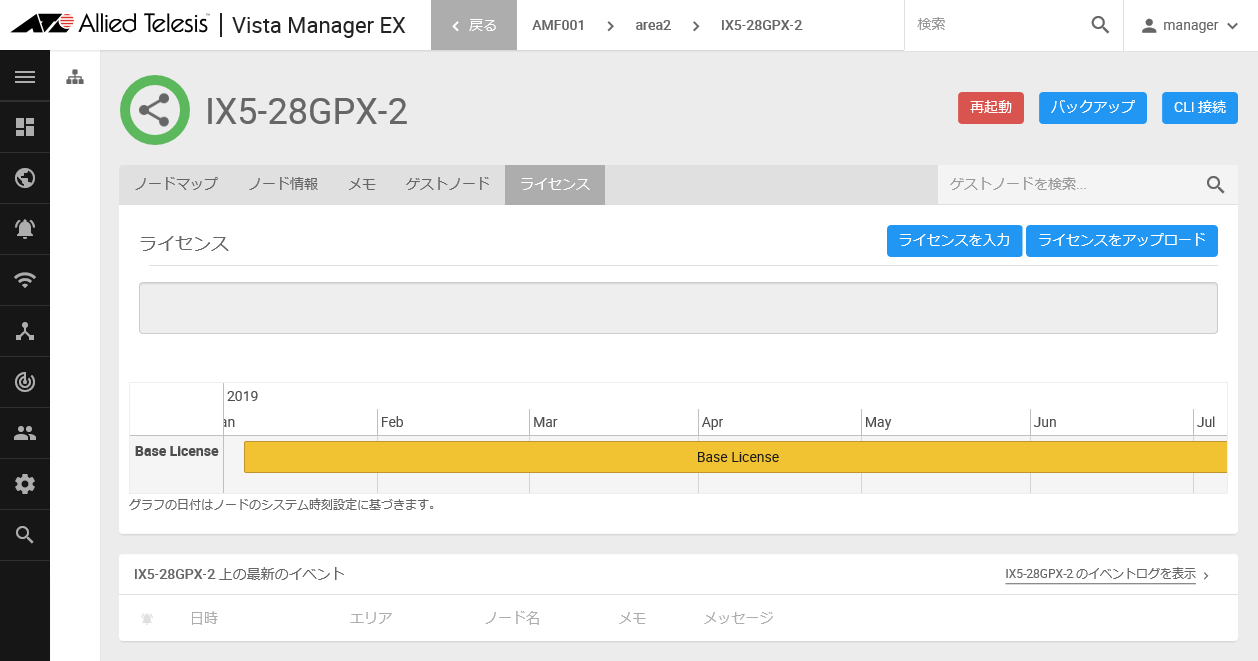This screenshot has width=1258, height=661.
Task: Switch to the ノードマップ tab
Action: [x=176, y=184]
